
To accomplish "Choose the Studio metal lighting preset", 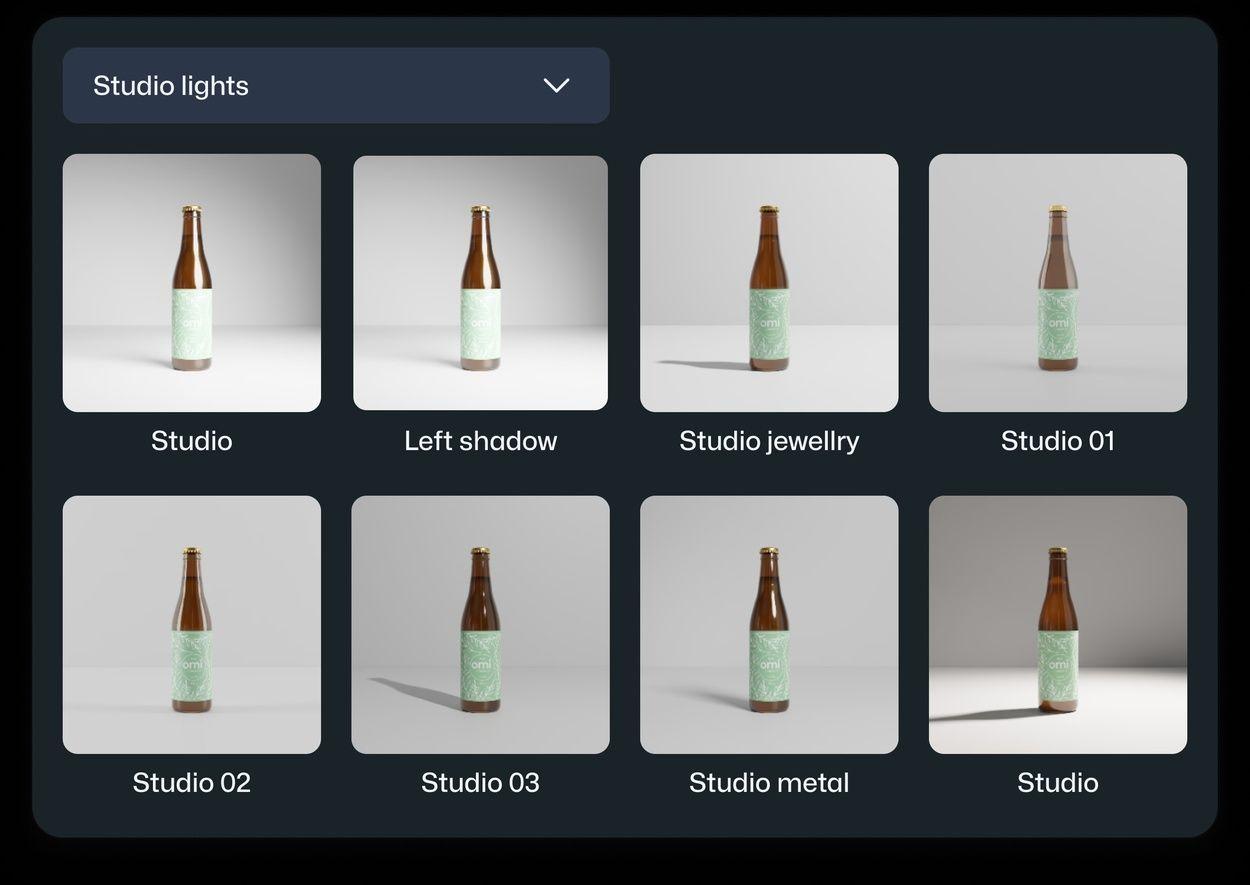I will tap(769, 624).
